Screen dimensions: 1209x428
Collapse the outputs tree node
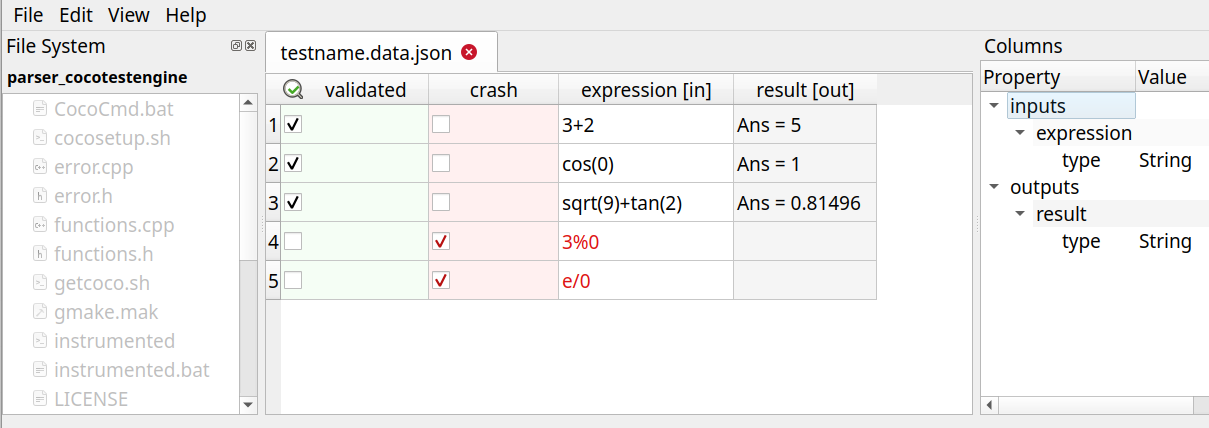(995, 187)
